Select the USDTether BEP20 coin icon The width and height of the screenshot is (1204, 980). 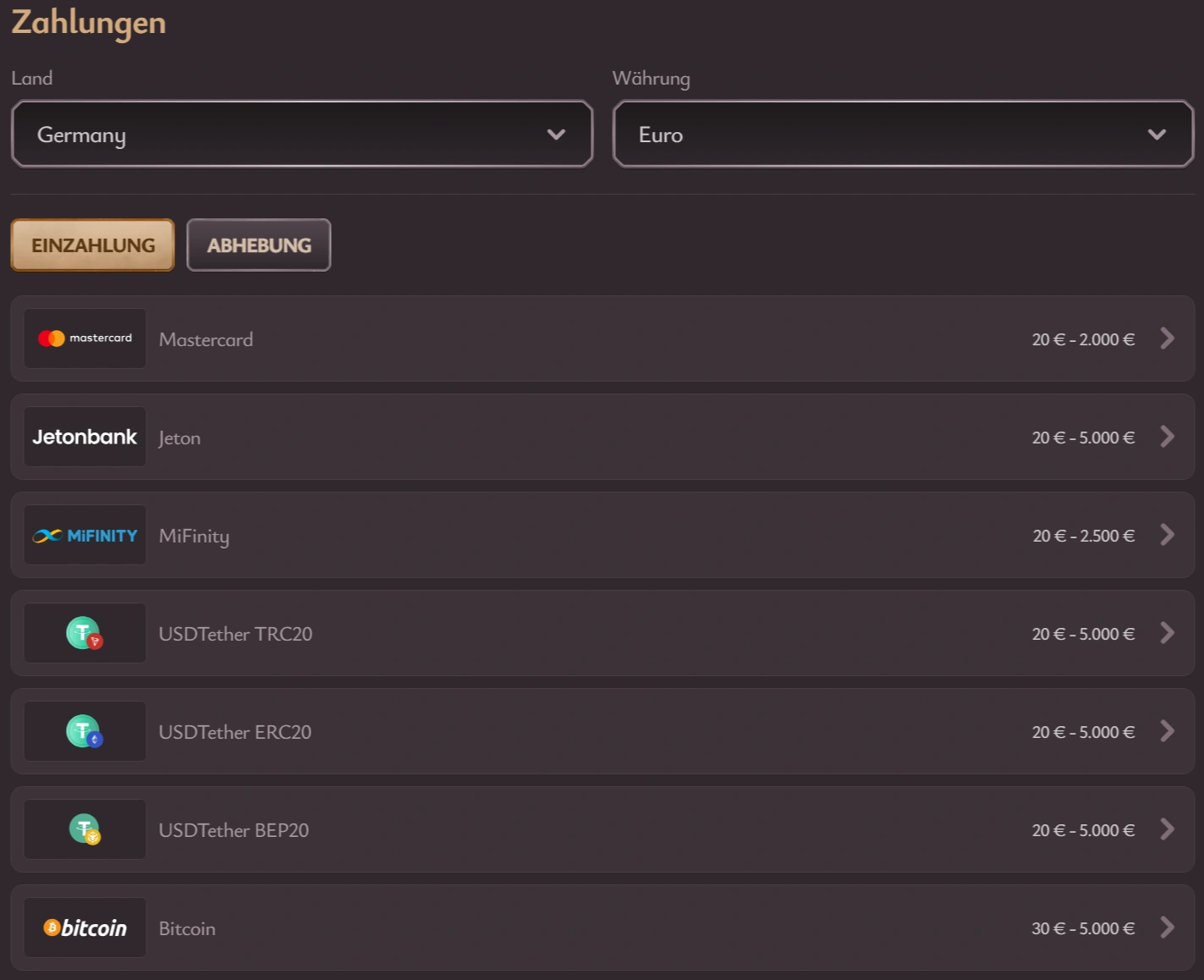click(85, 829)
